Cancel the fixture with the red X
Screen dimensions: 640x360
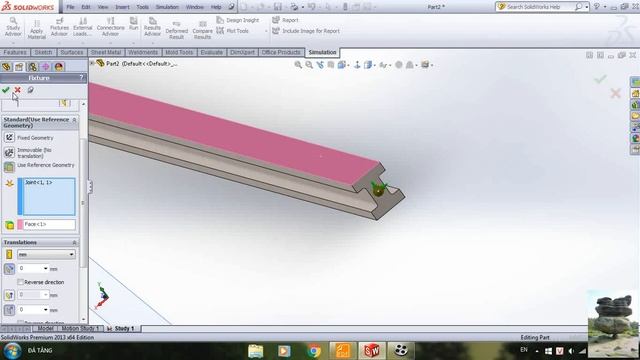coord(18,90)
